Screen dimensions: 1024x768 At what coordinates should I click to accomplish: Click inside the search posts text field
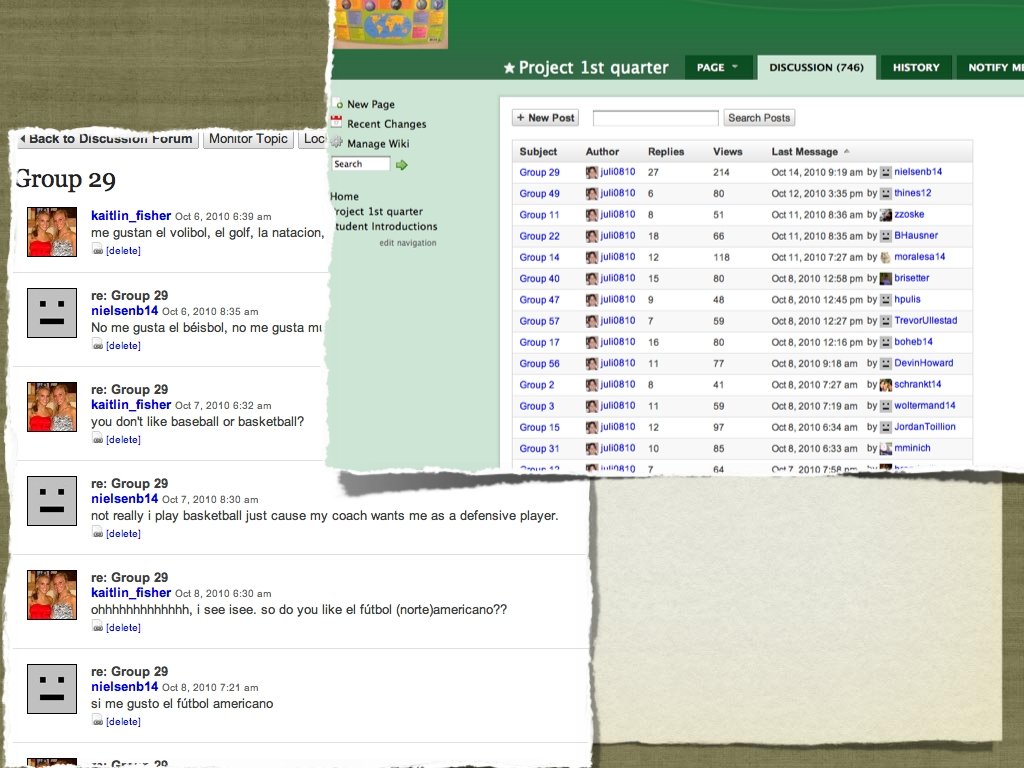point(656,118)
